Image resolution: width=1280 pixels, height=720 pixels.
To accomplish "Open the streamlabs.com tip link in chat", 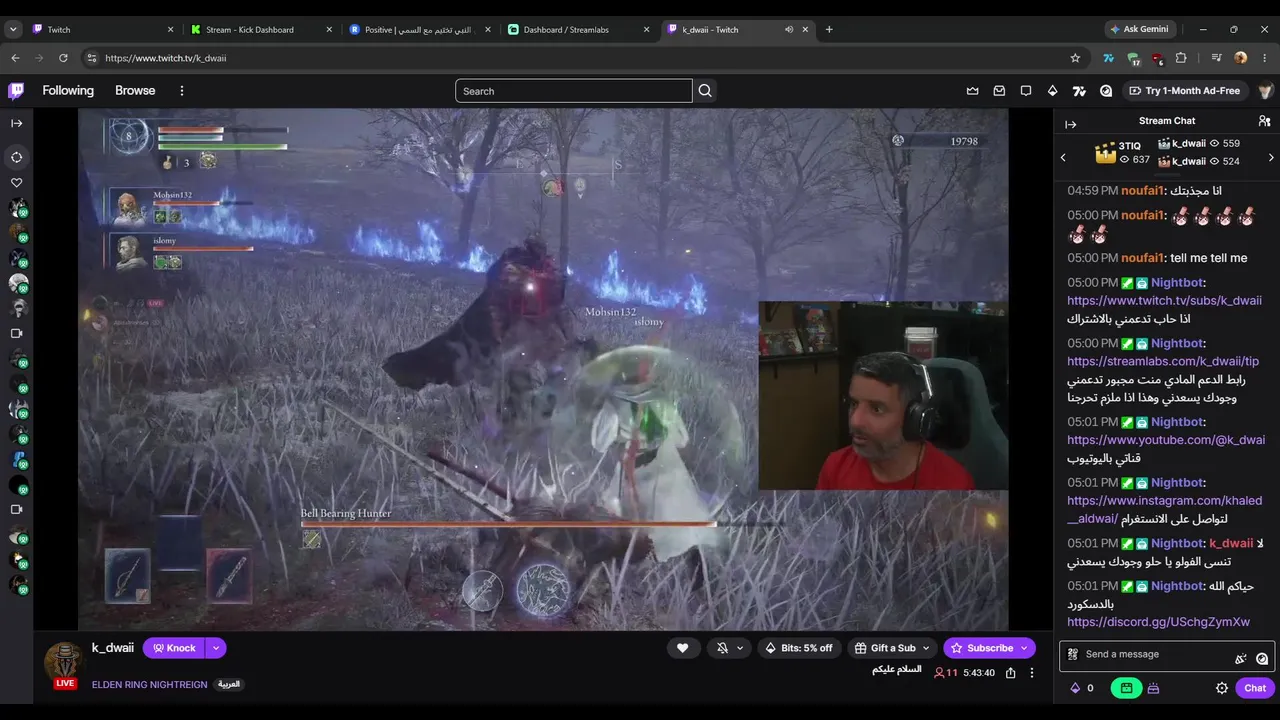I will tap(1163, 361).
